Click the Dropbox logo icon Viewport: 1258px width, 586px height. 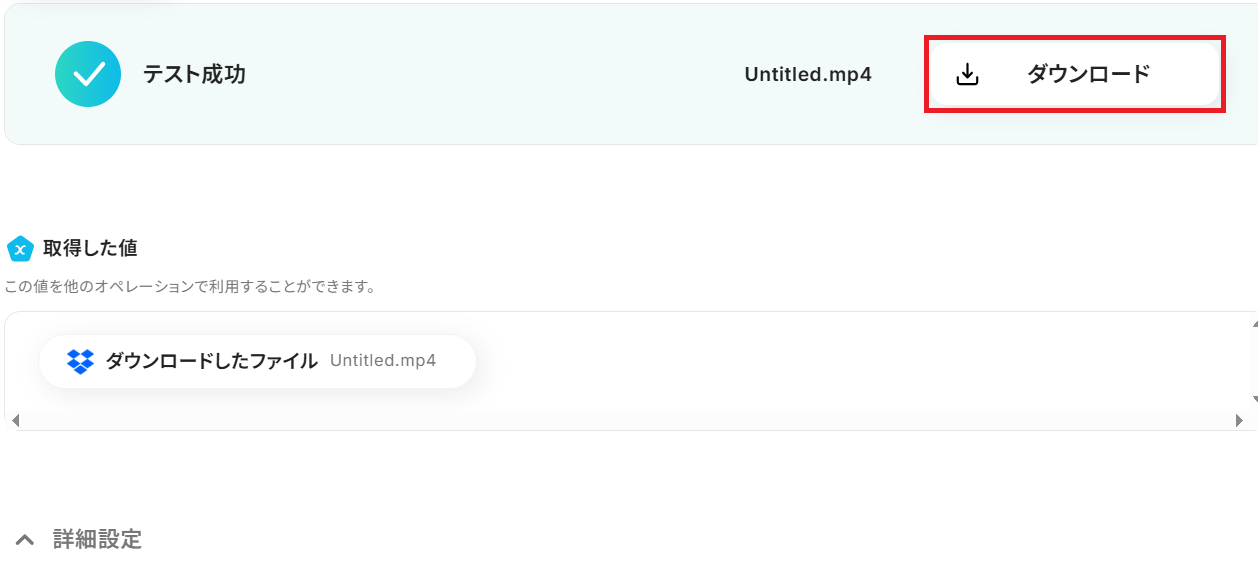pyautogui.click(x=80, y=361)
